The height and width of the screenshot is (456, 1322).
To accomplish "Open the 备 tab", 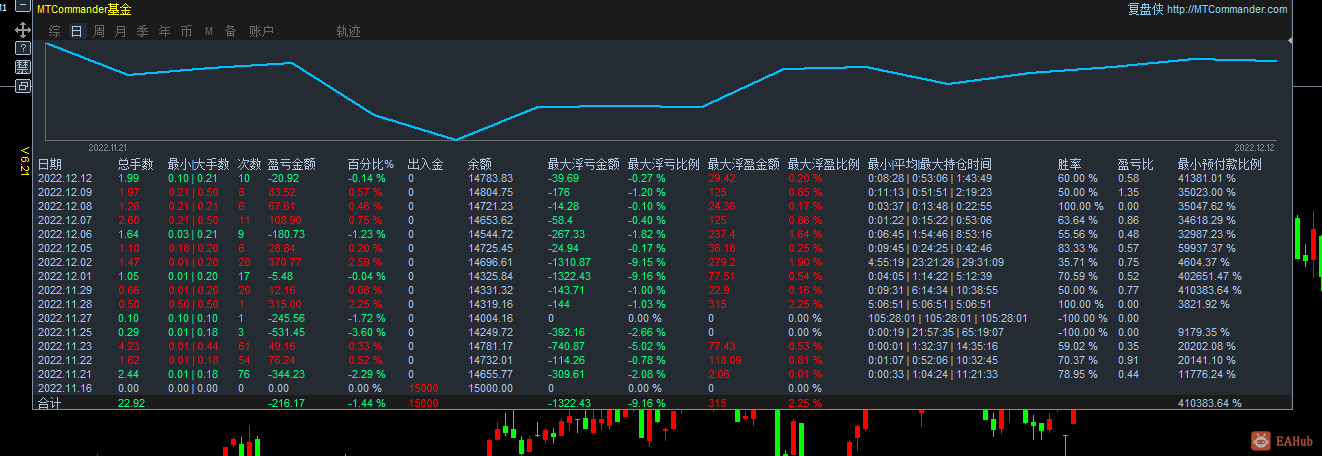I will click(230, 31).
